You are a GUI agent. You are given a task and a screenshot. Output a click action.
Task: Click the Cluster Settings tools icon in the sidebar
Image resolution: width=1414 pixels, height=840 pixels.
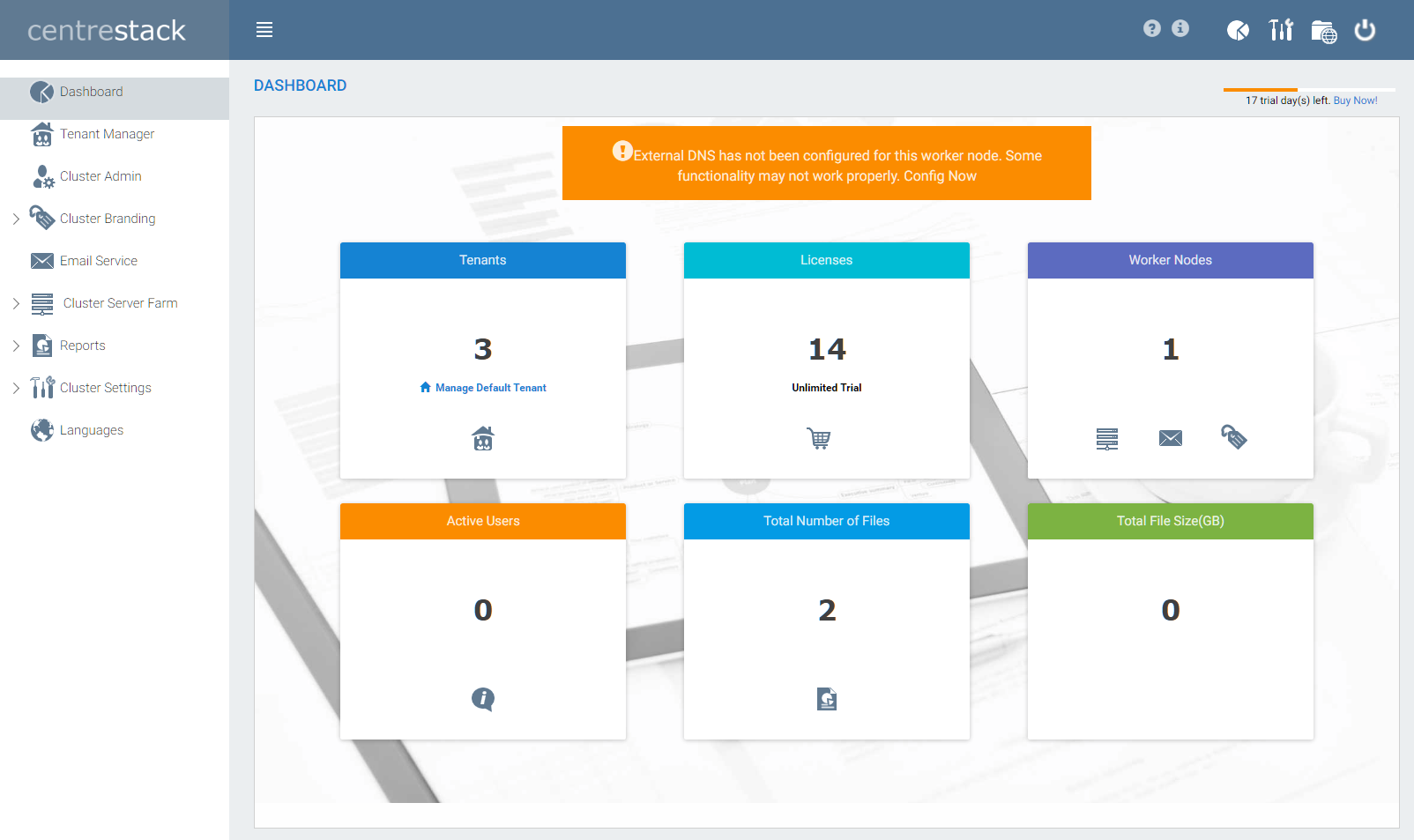(x=42, y=388)
